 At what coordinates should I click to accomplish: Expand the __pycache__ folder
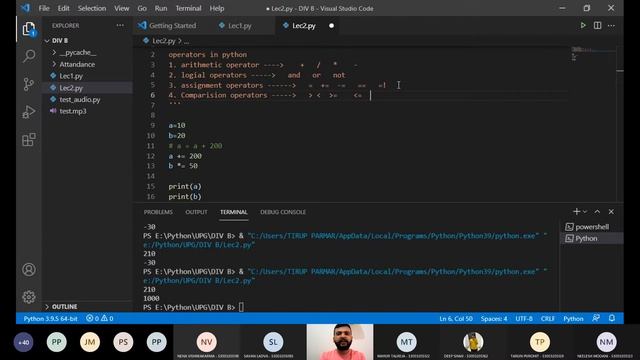coord(78,53)
